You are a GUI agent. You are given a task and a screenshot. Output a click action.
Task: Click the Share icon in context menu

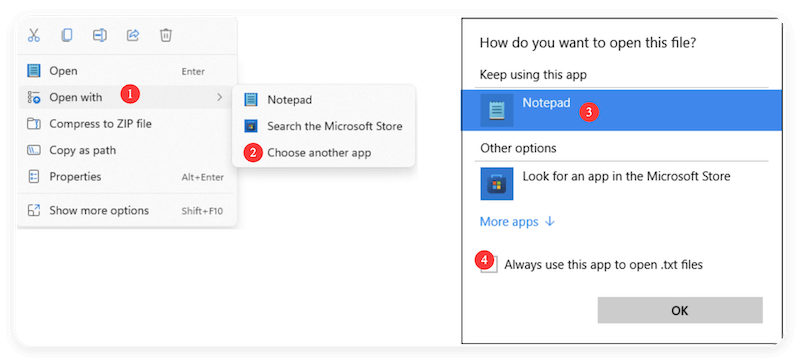[133, 35]
